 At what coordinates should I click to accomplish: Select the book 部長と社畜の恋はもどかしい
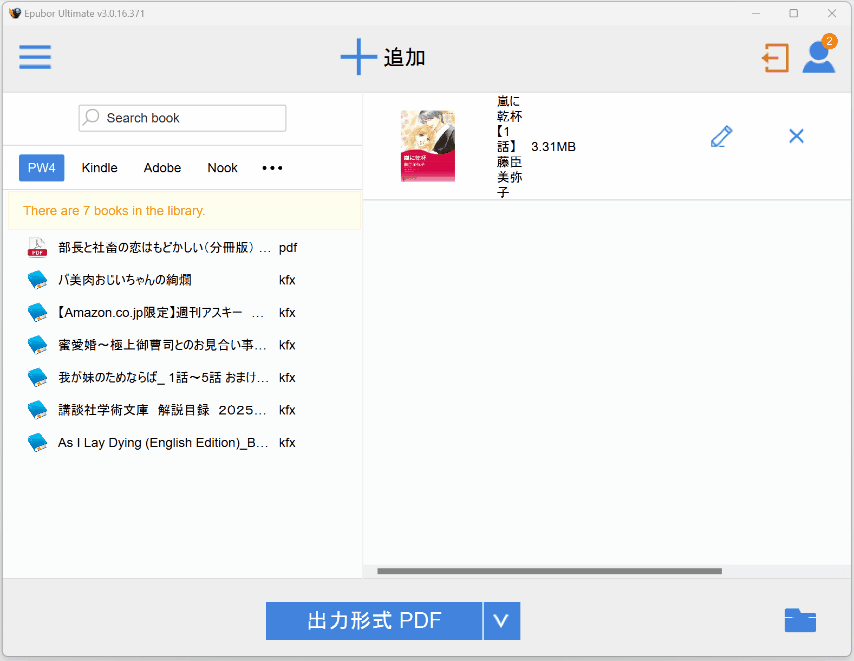(164, 248)
